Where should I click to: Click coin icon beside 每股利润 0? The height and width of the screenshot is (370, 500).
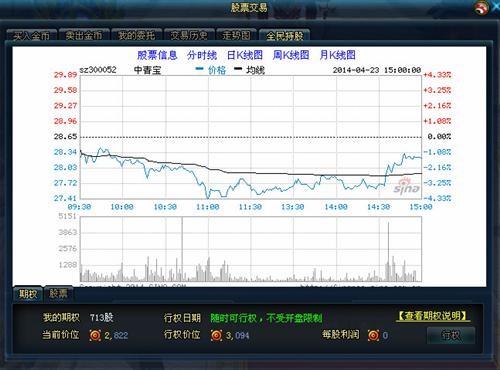373,335
